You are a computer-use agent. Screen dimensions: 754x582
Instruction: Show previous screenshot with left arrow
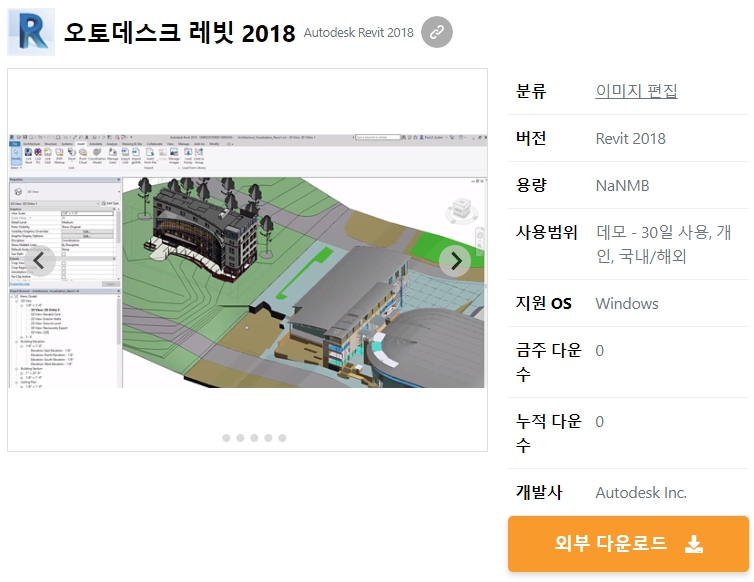[39, 261]
